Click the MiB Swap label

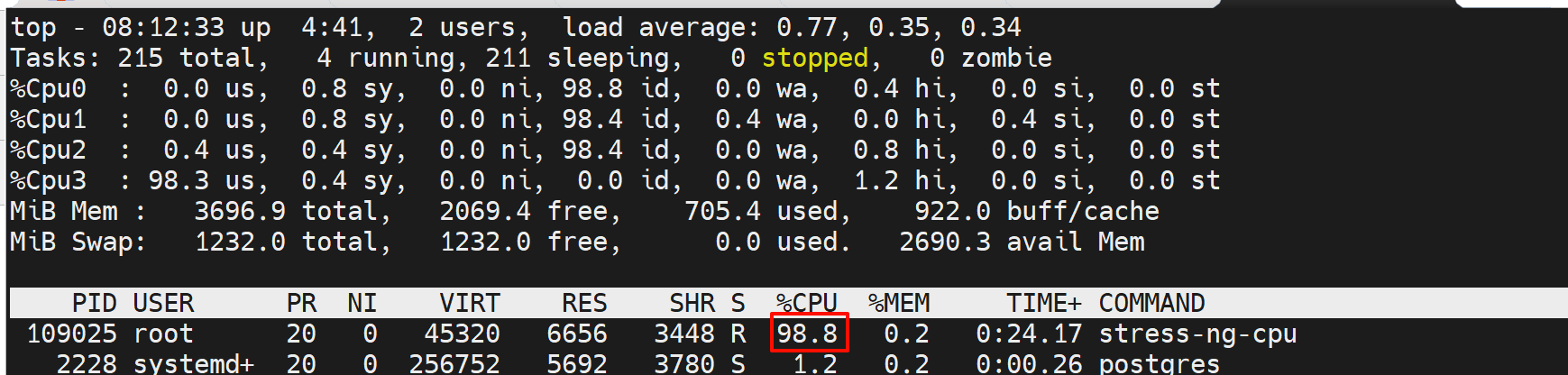pos(77,242)
